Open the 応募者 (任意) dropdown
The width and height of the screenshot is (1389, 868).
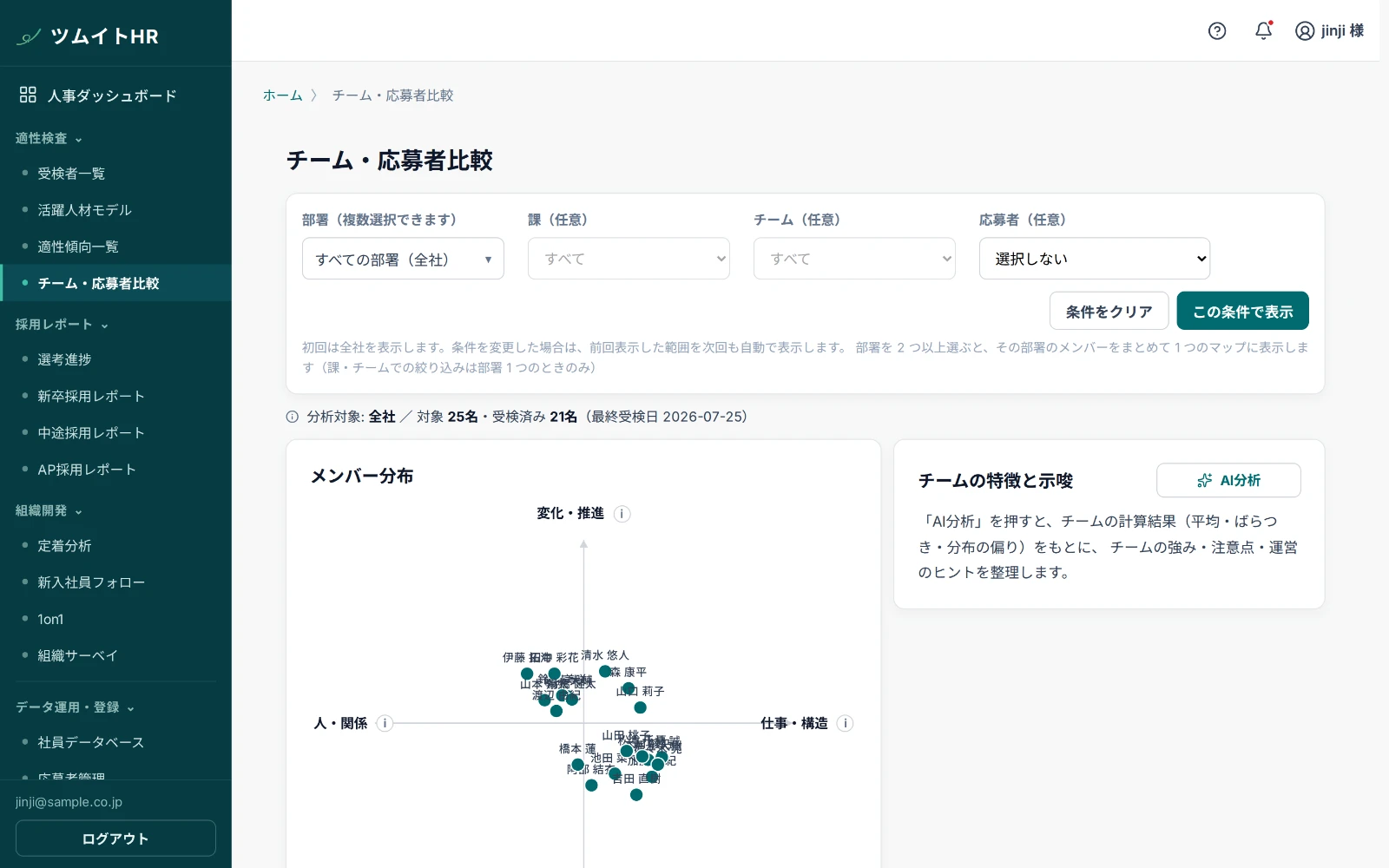(1095, 259)
